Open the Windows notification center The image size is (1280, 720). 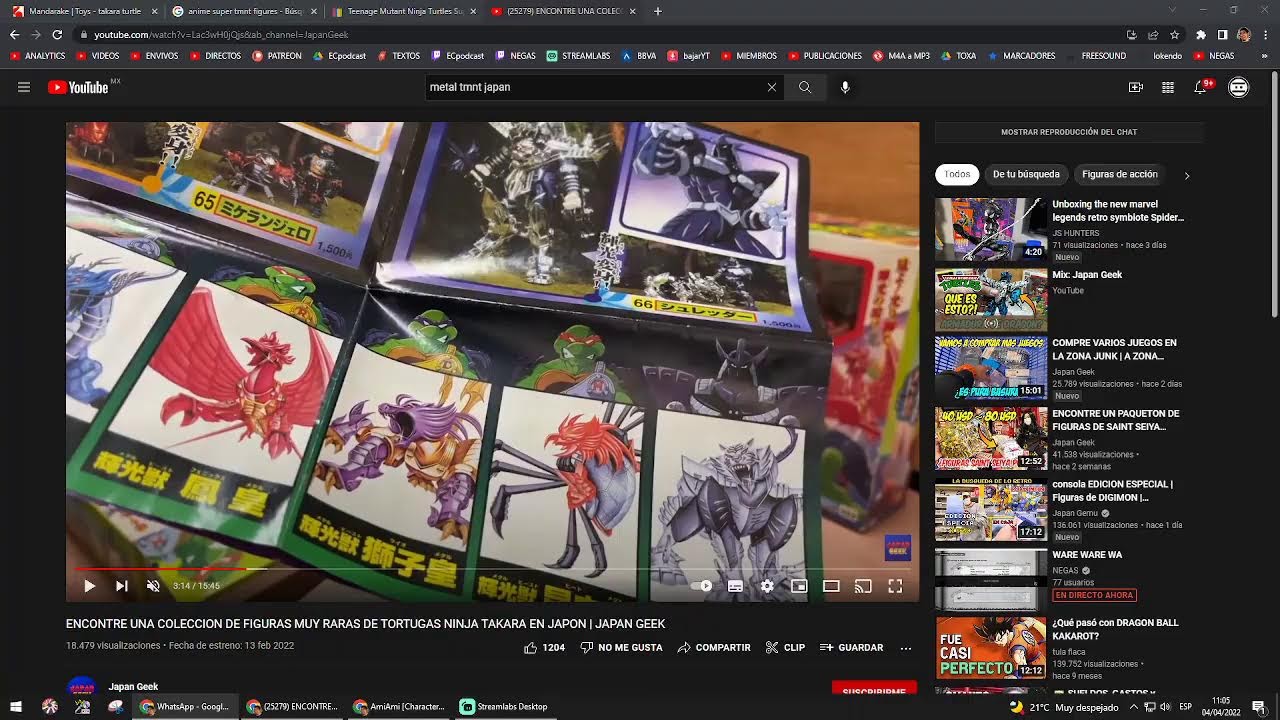[x=1258, y=707]
